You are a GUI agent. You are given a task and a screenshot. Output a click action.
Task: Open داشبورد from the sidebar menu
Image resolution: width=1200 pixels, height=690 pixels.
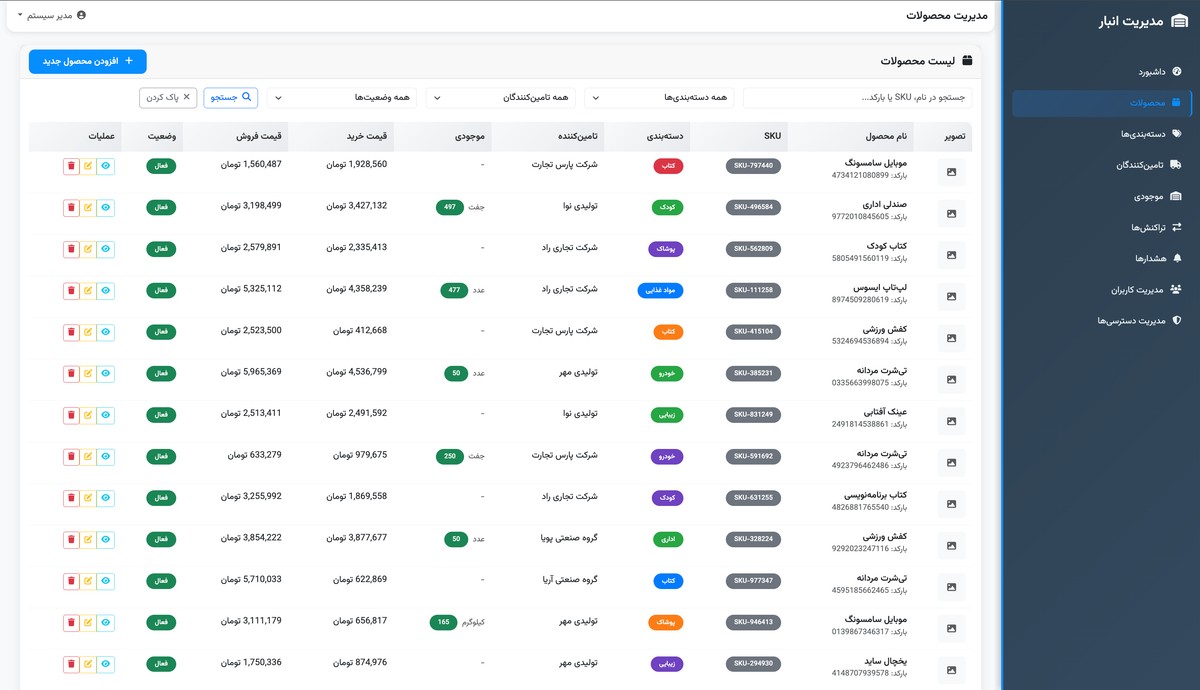[1150, 71]
